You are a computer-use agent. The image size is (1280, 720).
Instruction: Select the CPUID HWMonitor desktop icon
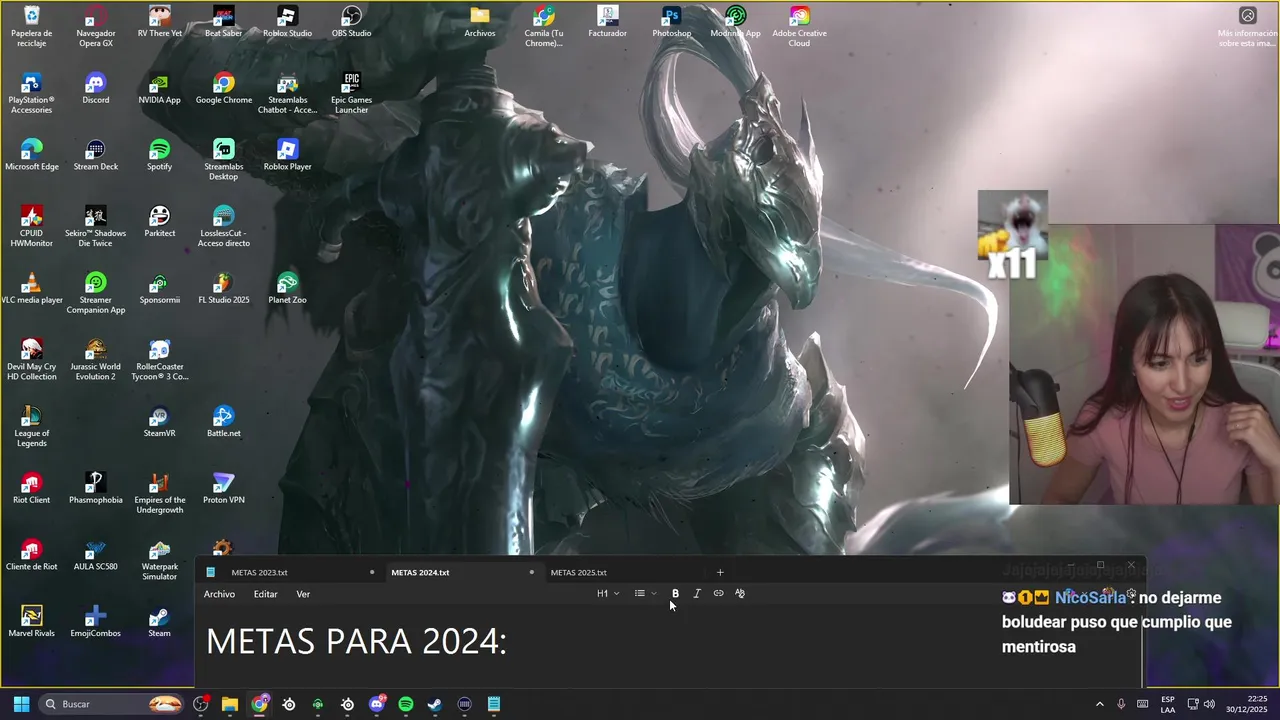(31, 227)
